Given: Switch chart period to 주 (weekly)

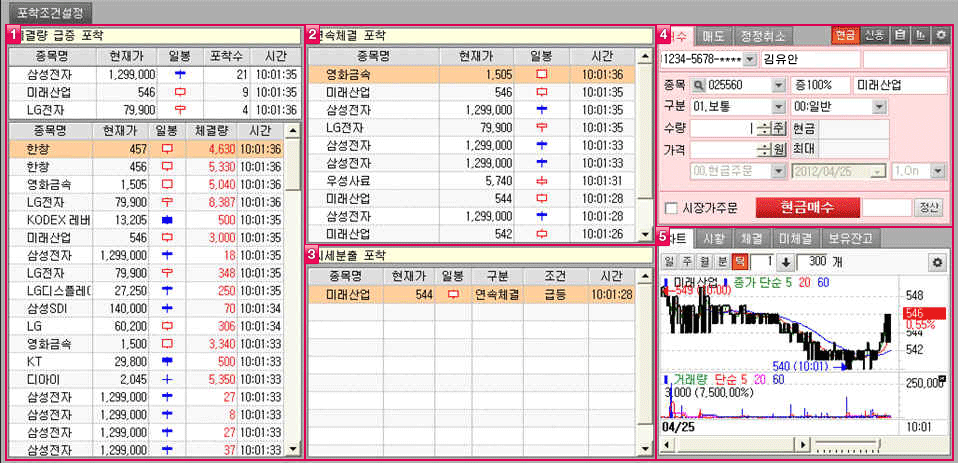Looking at the screenshot, I should pos(686,263).
